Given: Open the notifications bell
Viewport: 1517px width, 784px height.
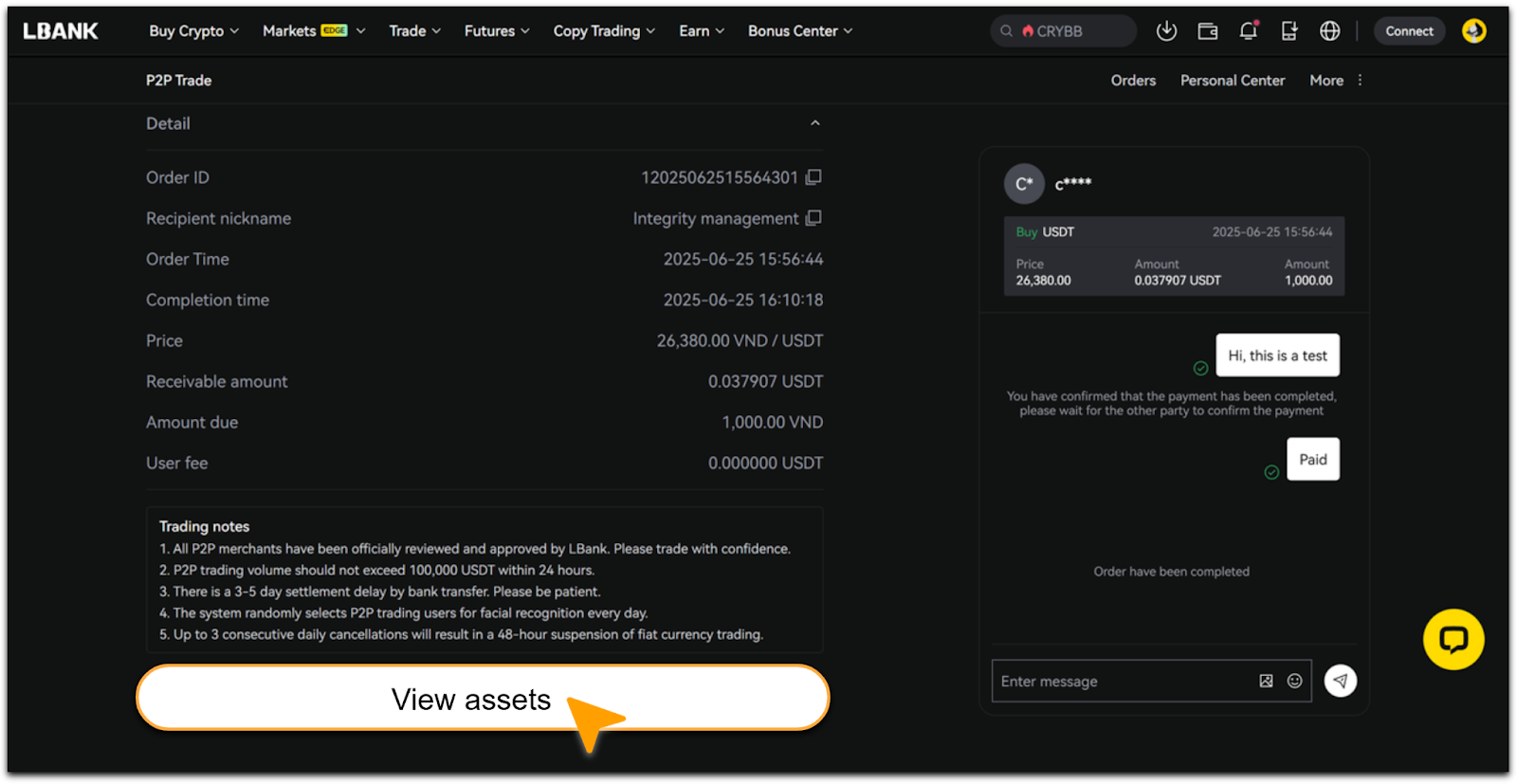Looking at the screenshot, I should (x=1248, y=31).
